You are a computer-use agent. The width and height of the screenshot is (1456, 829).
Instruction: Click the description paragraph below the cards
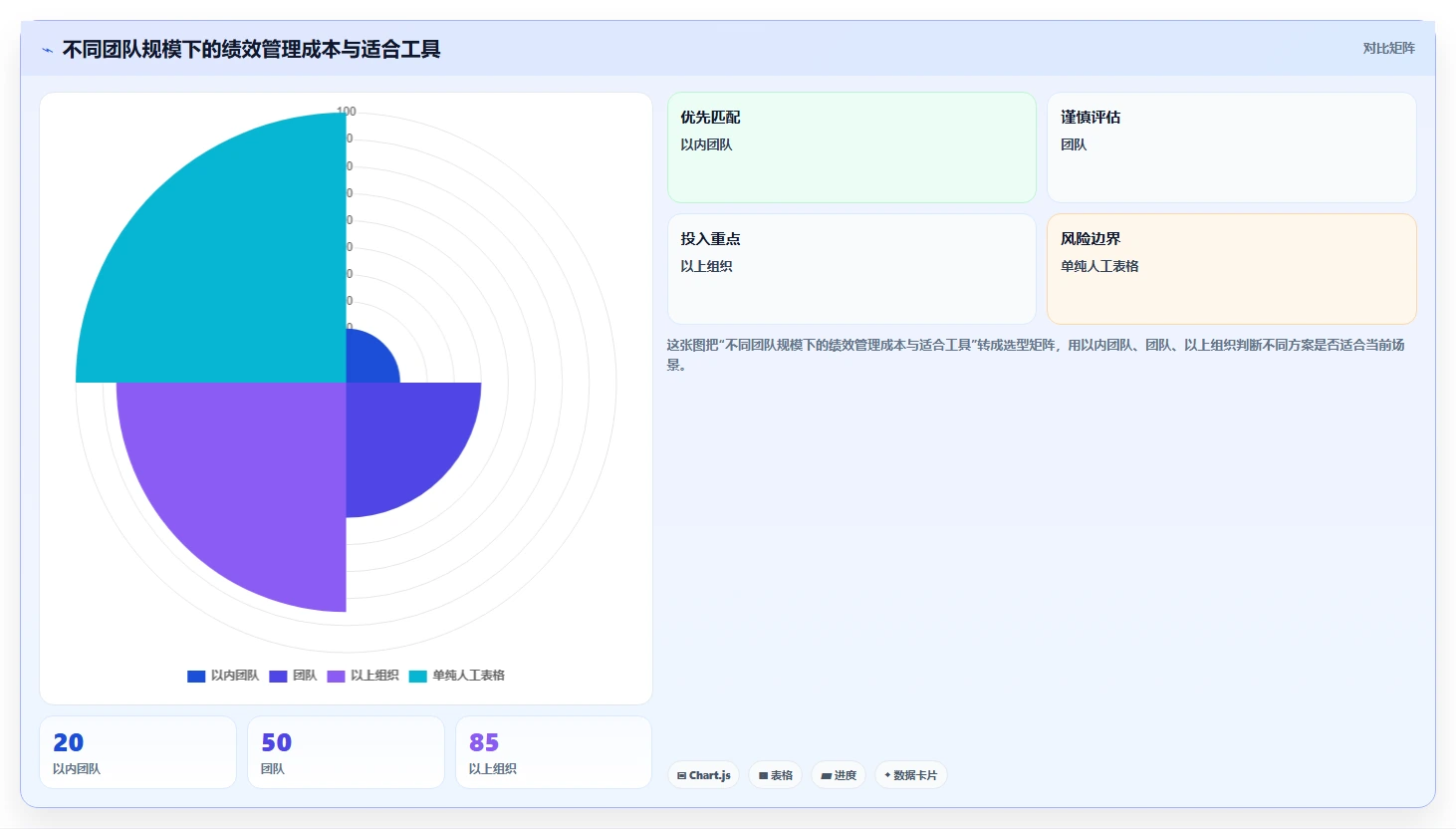(x=1036, y=355)
